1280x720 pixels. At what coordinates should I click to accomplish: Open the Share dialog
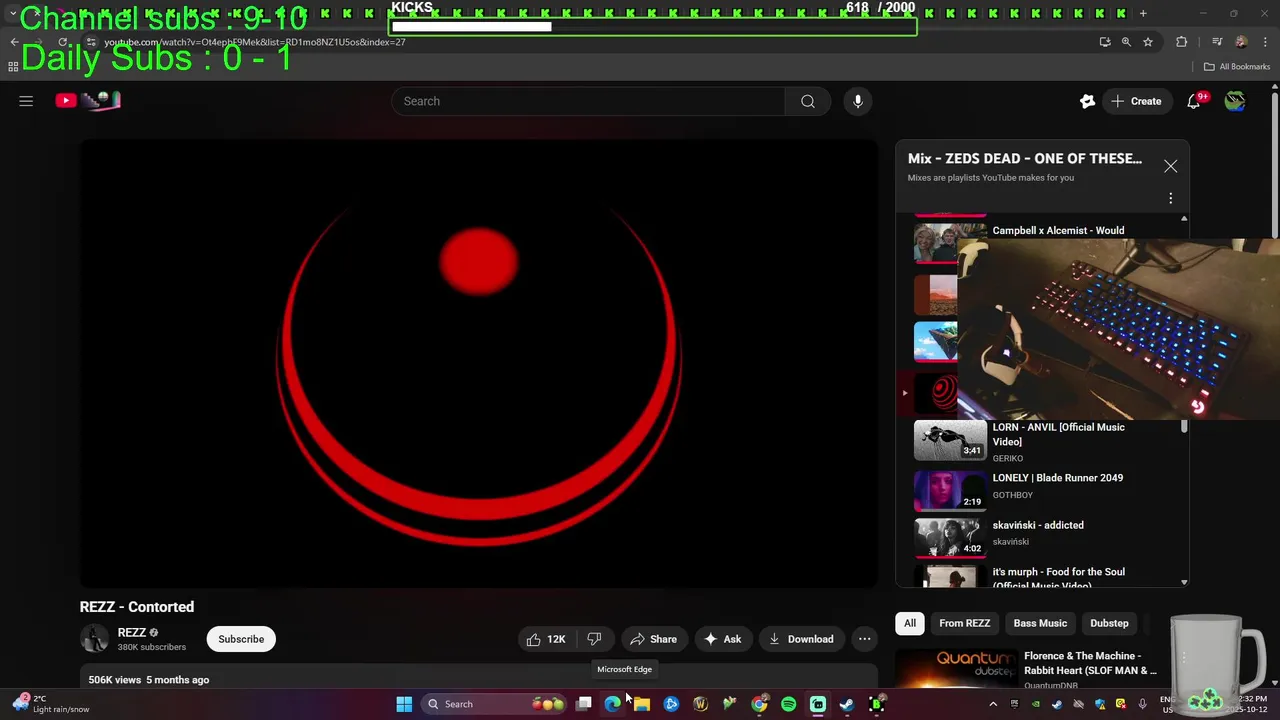point(654,639)
